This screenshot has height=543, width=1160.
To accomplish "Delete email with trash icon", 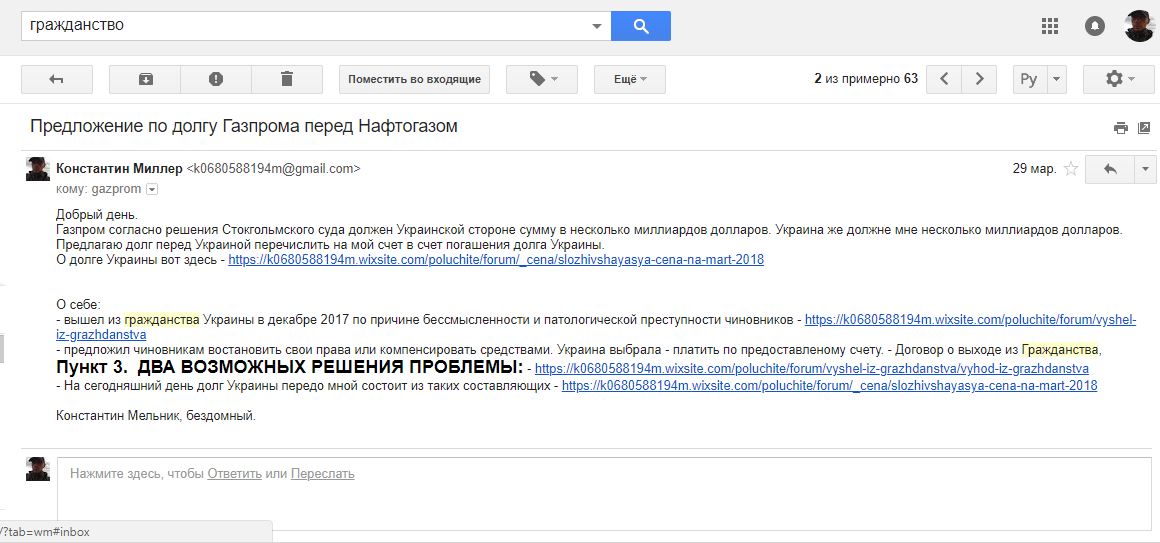I will [287, 79].
